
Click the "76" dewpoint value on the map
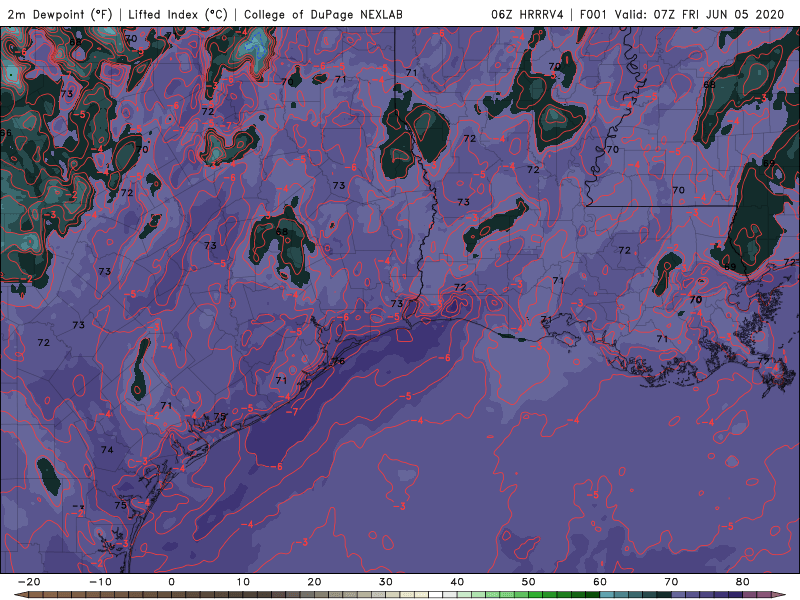coord(339,361)
